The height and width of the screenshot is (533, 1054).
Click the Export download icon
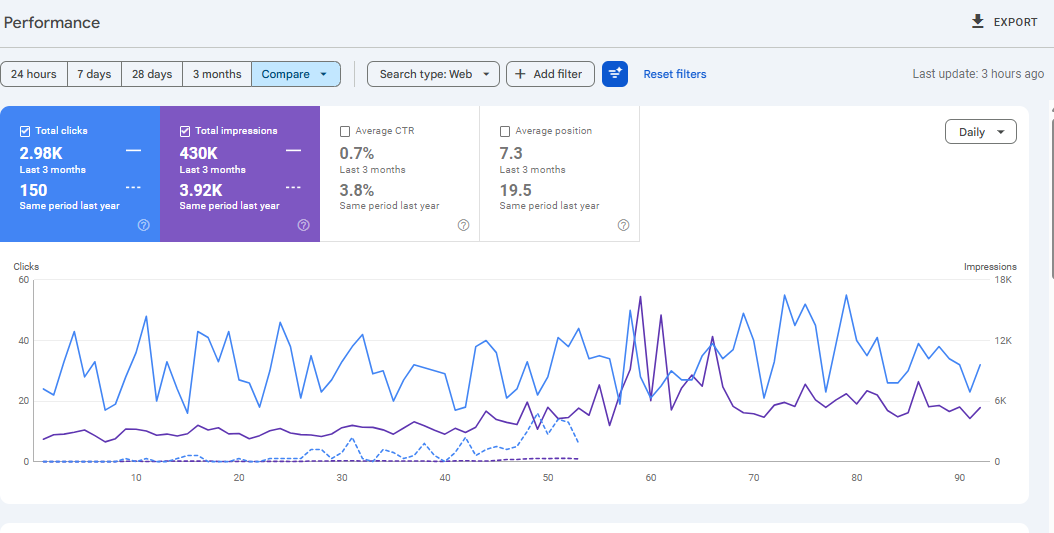pyautogui.click(x=977, y=22)
